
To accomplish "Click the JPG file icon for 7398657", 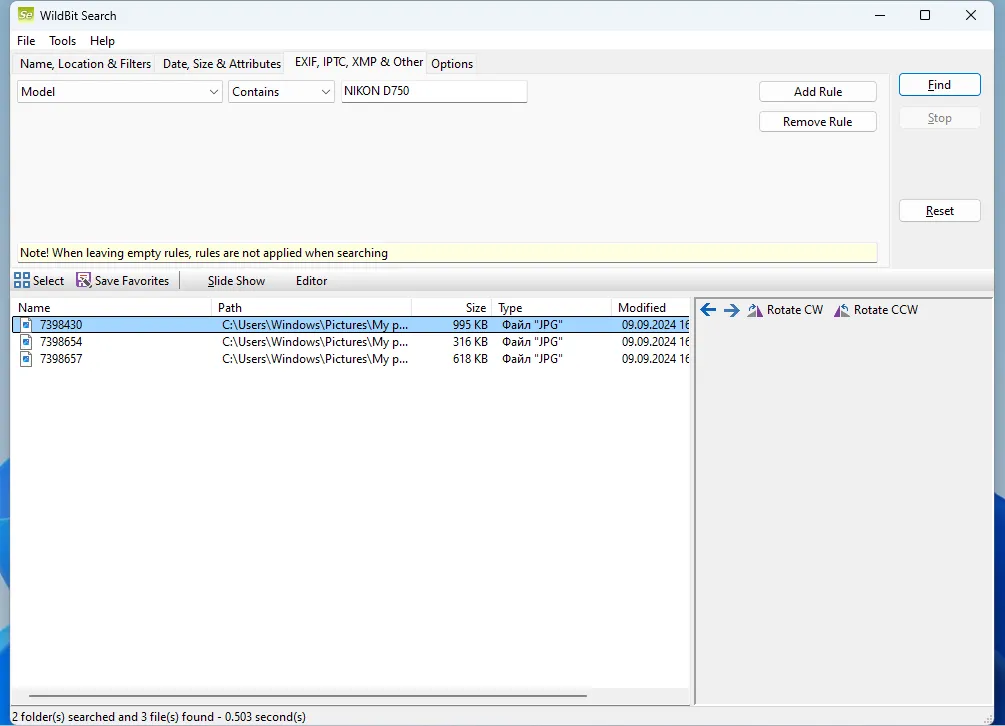I will (x=27, y=359).
